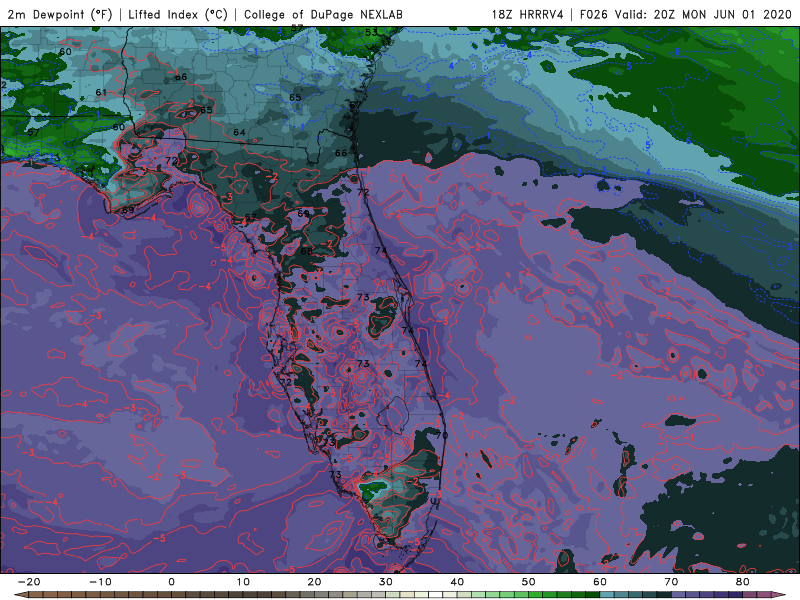
Task: Click the dewpoint value 68 on the map
Action: point(307,251)
